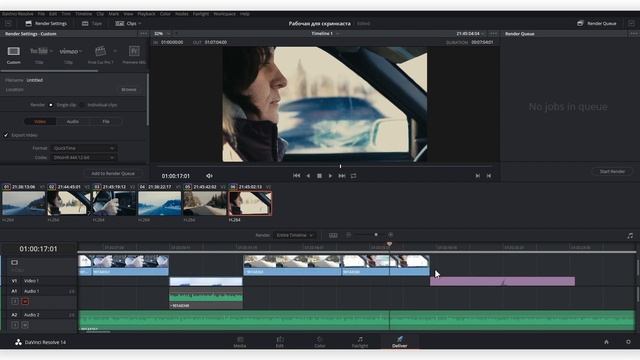The height and width of the screenshot is (360, 640).
Task: Click the DaVinci Resolve 14 logo
Action: click(x=18, y=342)
